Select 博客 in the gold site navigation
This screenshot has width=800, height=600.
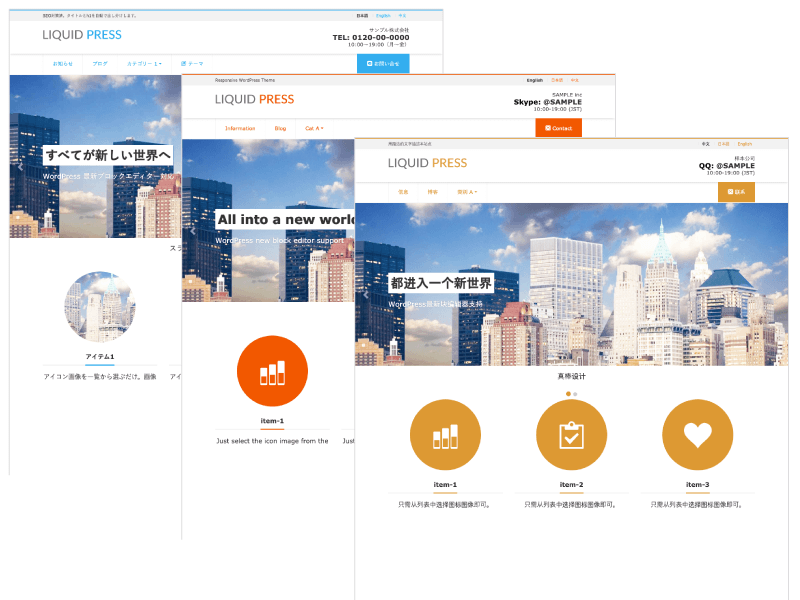coord(433,192)
